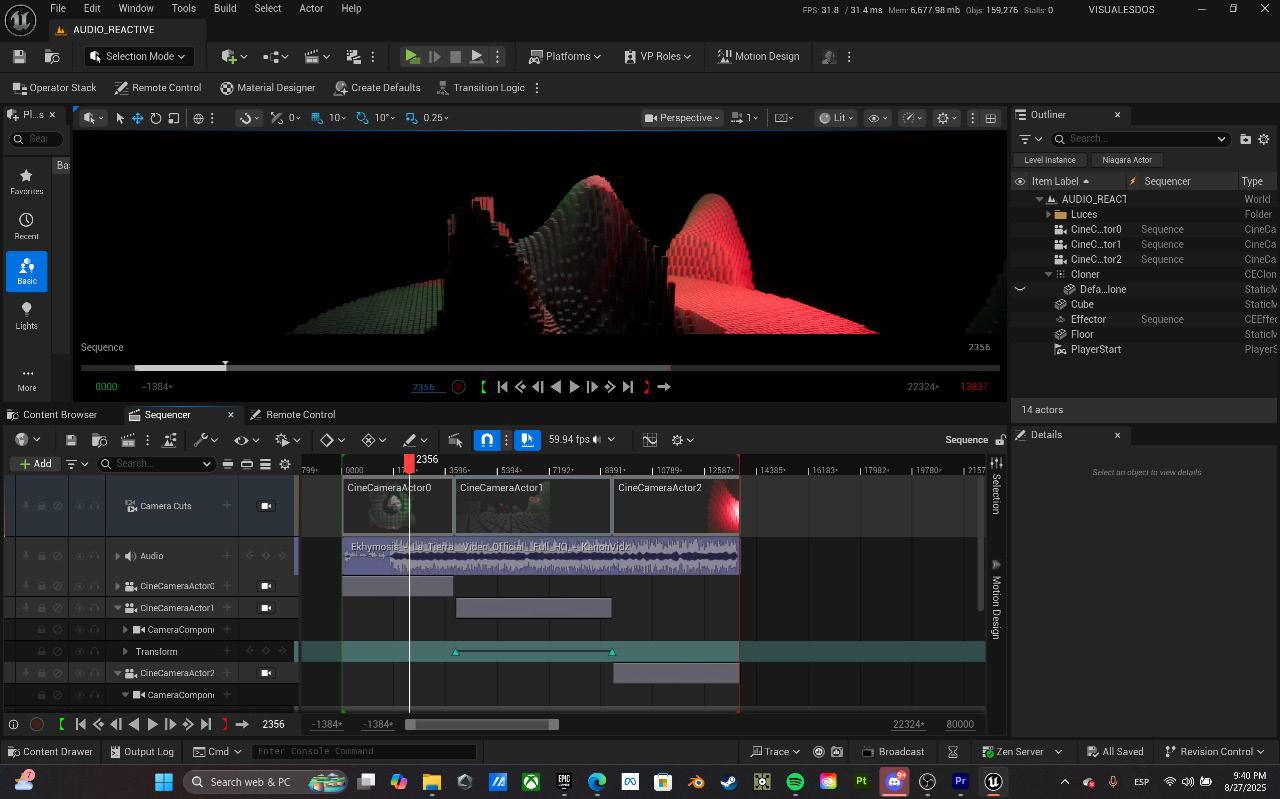Image resolution: width=1280 pixels, height=799 pixels.
Task: Click the Sequencer horizontal range scrollbar
Action: tap(481, 725)
